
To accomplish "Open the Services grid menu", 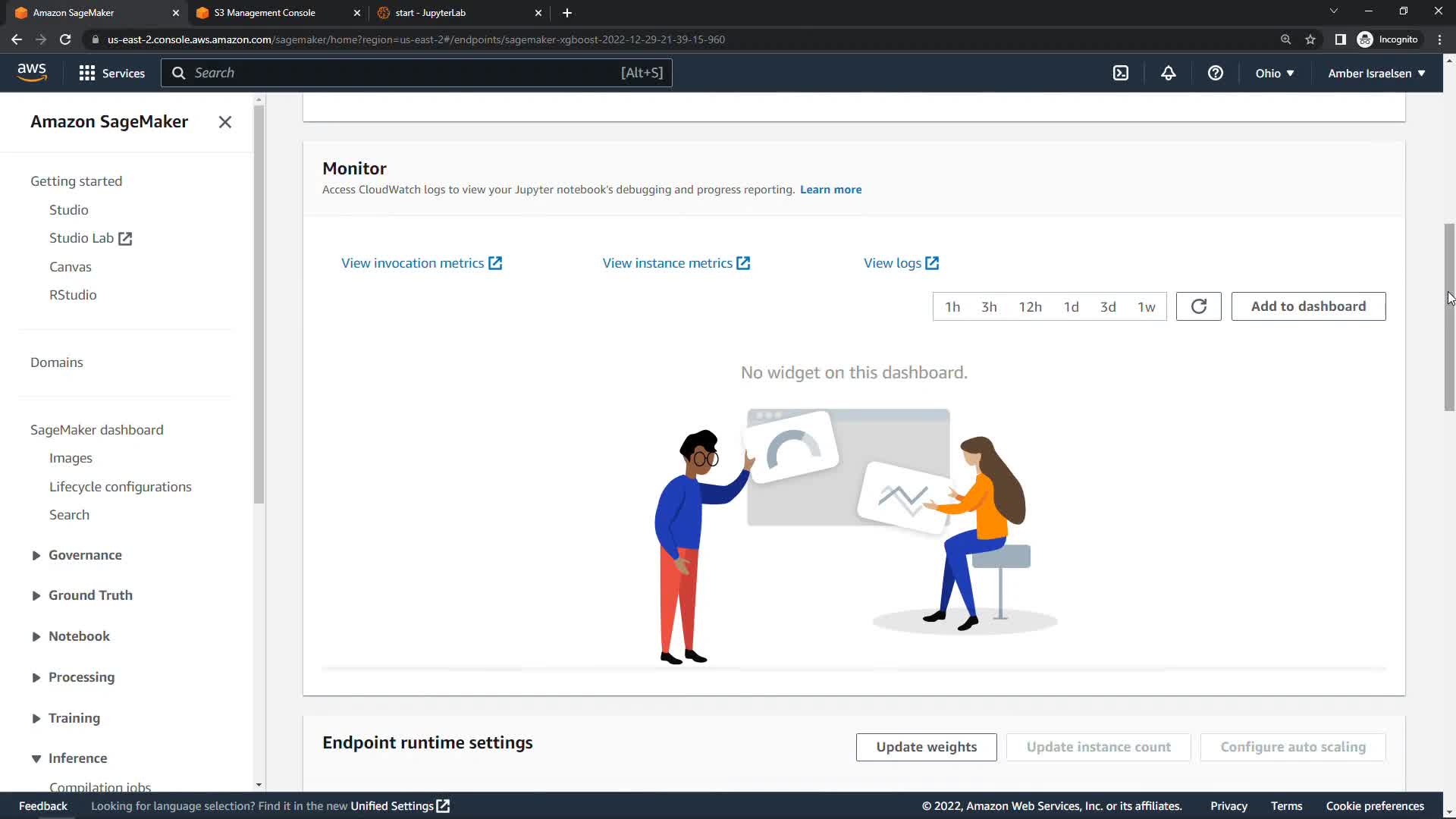I will 111,73.
